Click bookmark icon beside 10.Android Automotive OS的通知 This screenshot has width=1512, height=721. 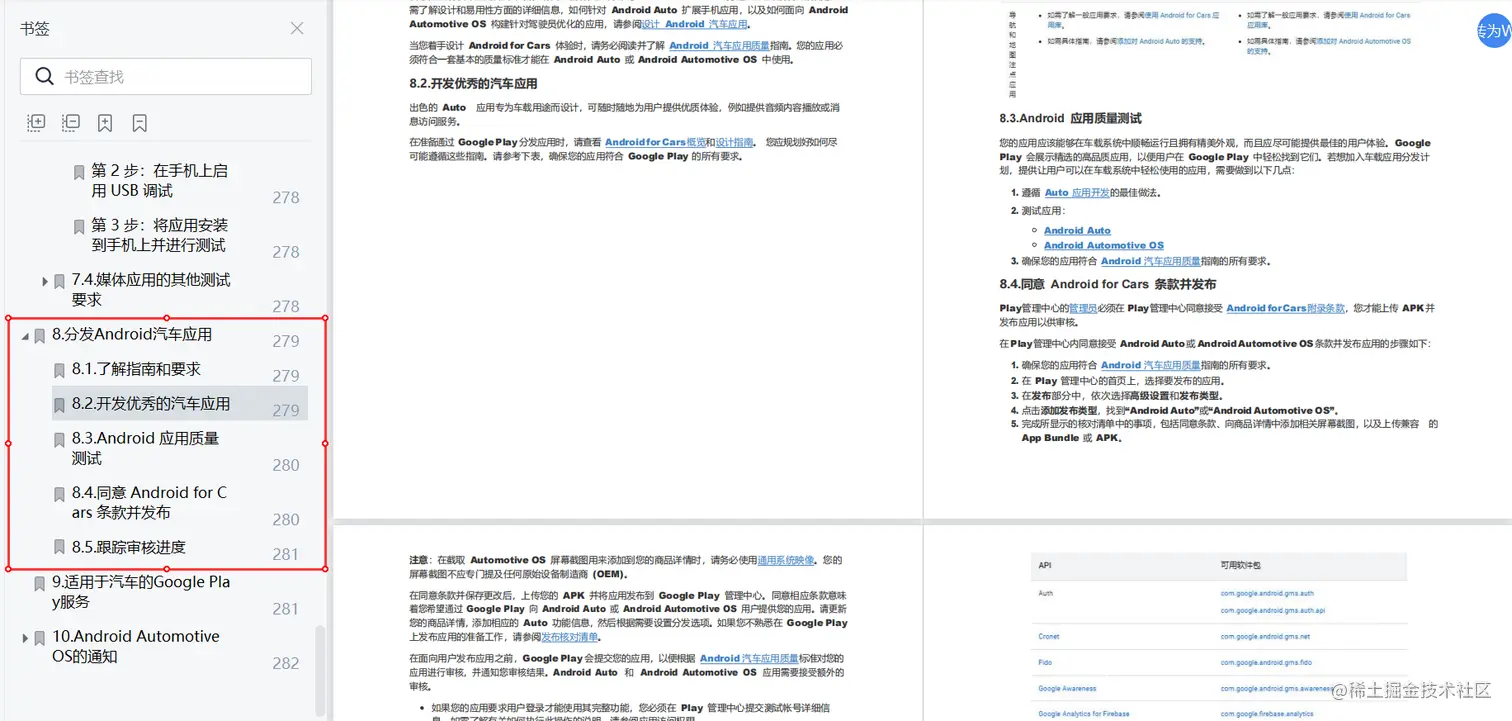[x=39, y=638]
